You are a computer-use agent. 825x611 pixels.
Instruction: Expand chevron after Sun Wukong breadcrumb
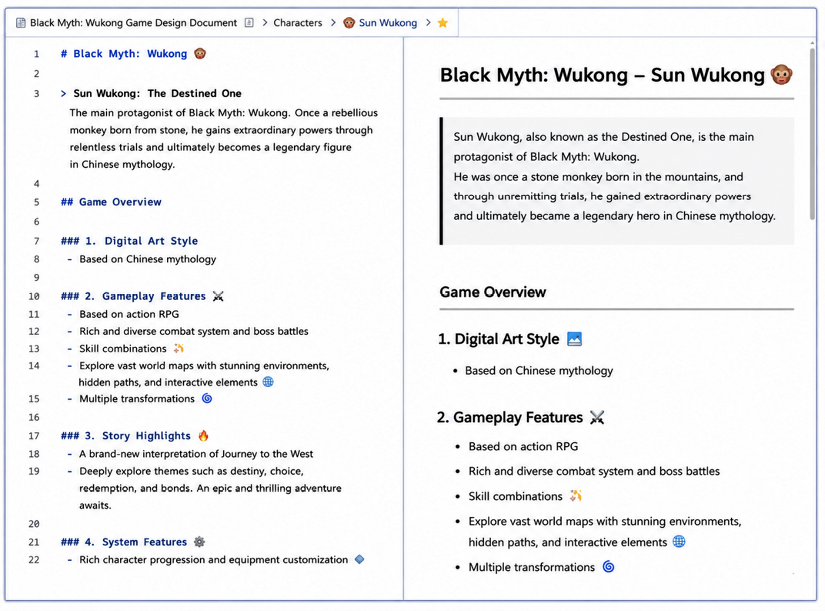[x=428, y=23]
